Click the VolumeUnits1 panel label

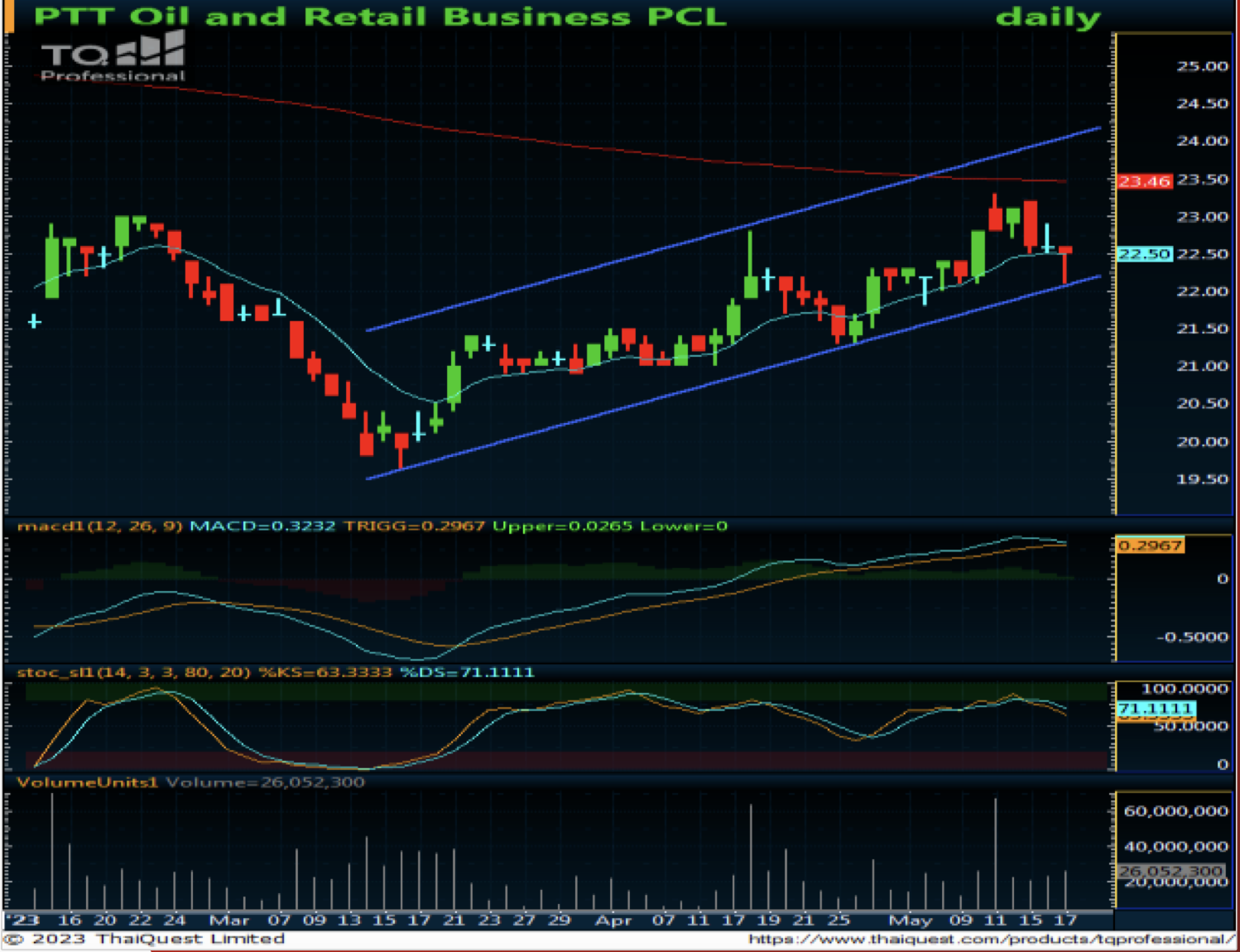[87, 781]
